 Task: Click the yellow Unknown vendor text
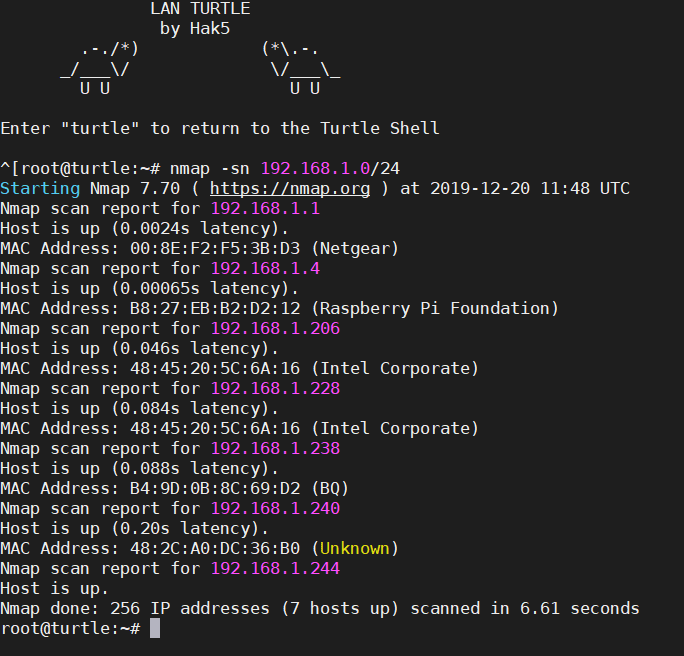[355, 548]
